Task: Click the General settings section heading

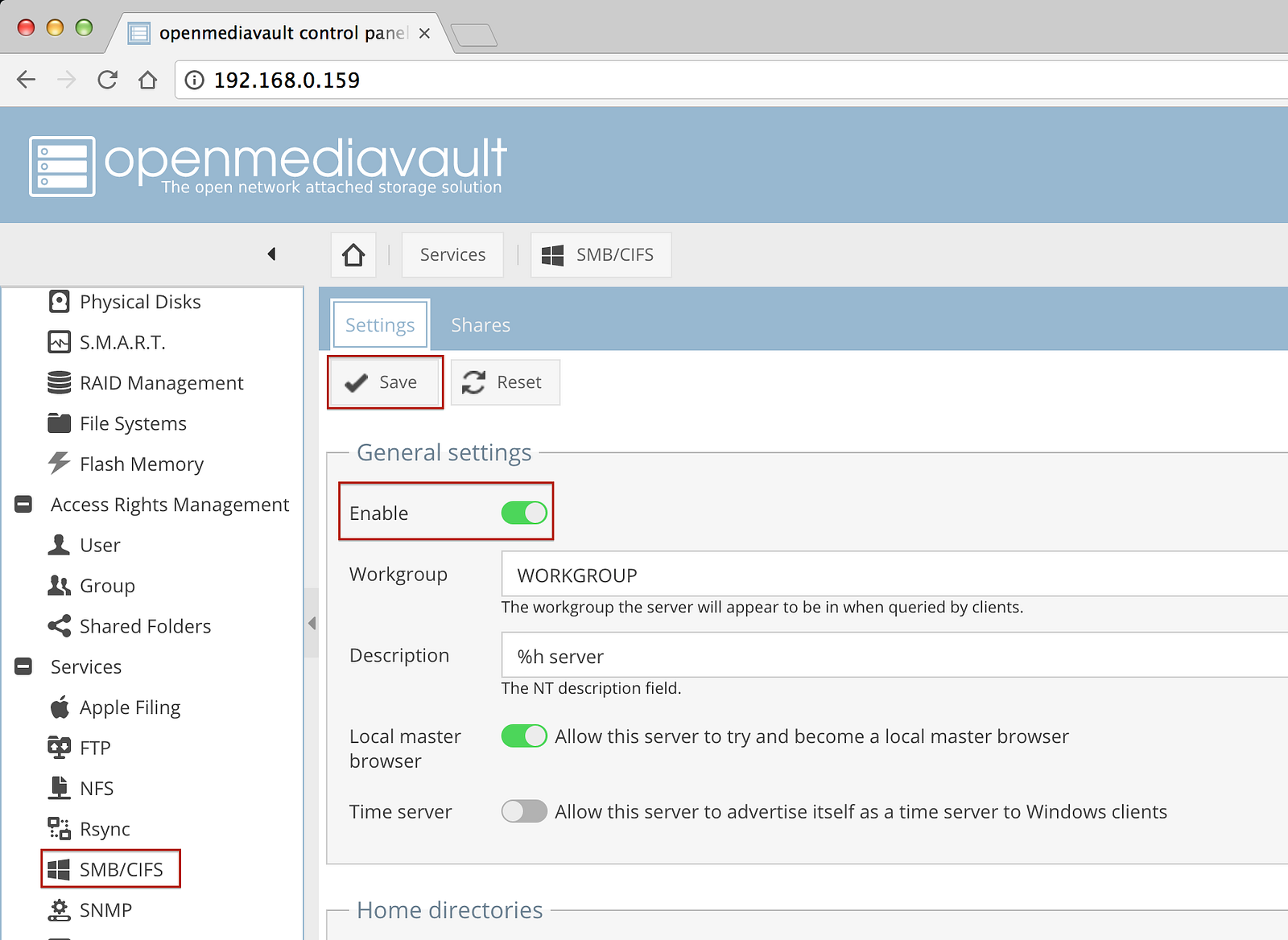Action: tap(444, 452)
